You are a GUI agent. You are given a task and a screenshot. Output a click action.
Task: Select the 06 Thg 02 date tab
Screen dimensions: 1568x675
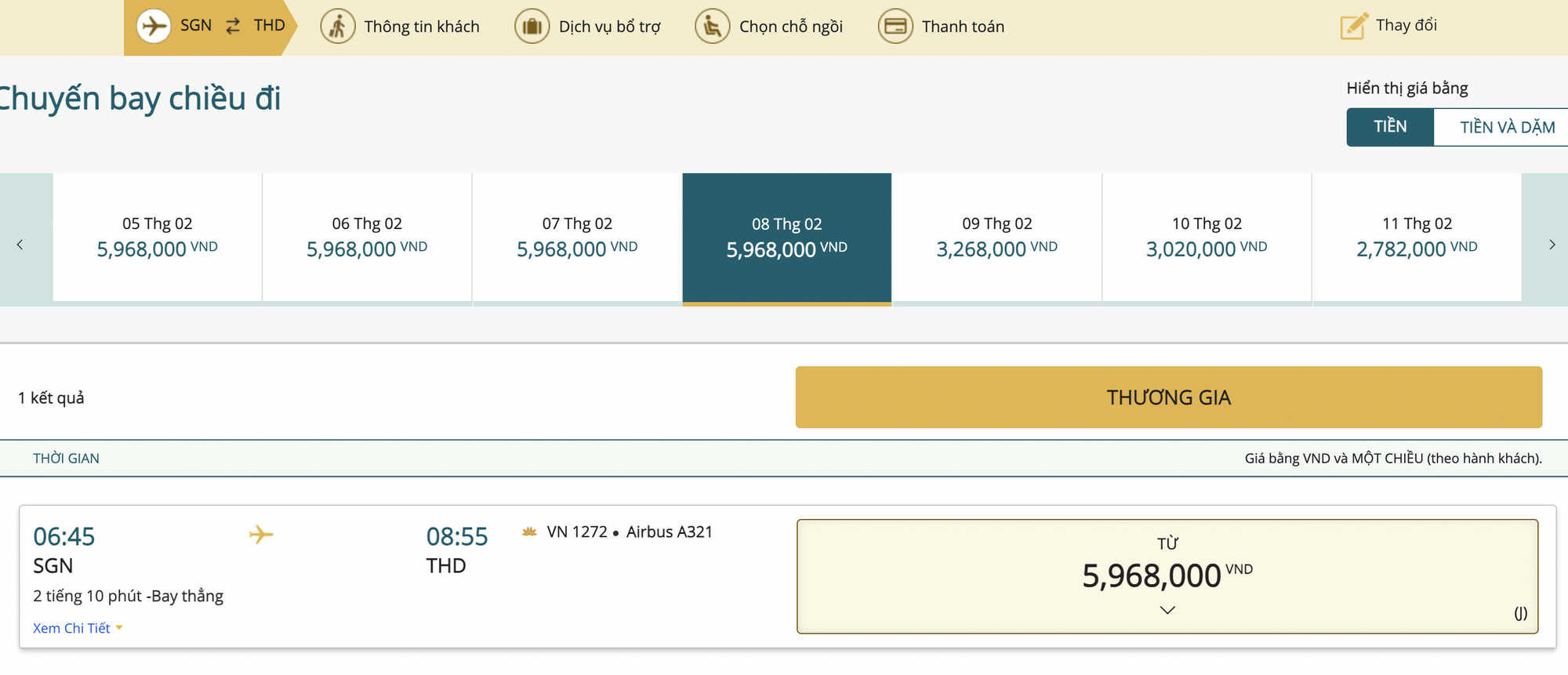click(367, 237)
